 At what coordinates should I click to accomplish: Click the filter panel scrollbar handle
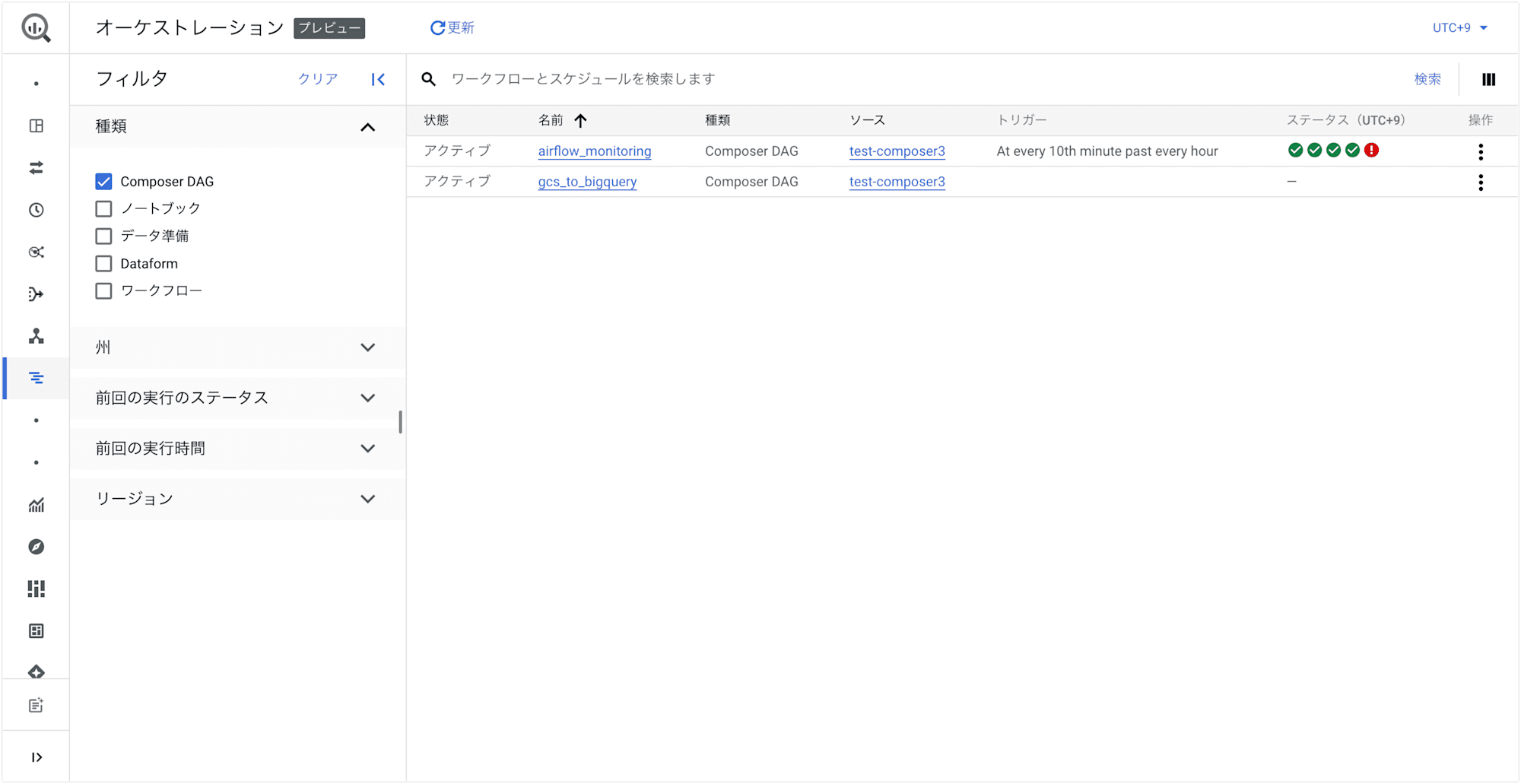click(x=400, y=422)
